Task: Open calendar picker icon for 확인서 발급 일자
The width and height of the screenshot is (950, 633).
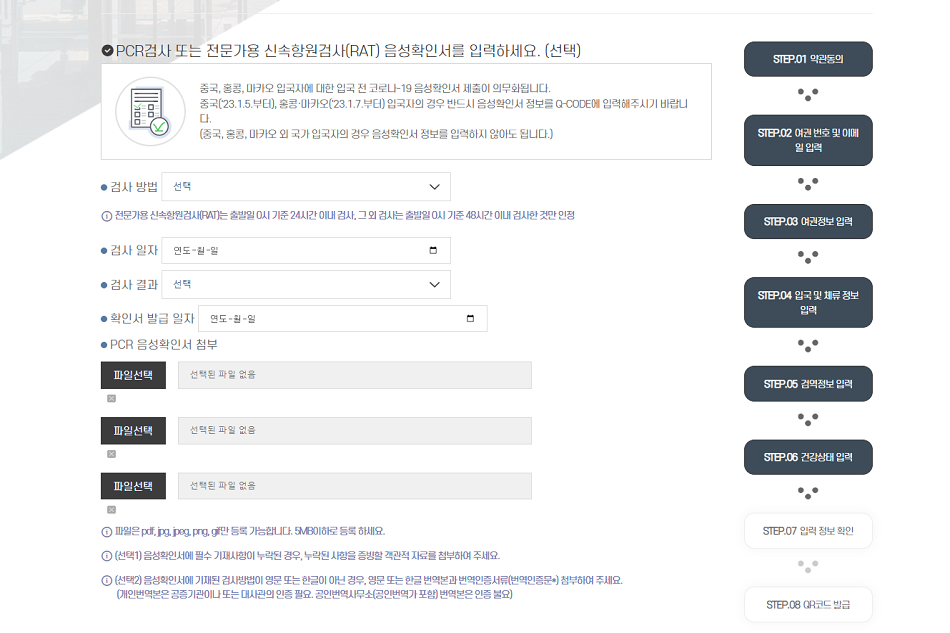Action: click(470, 319)
